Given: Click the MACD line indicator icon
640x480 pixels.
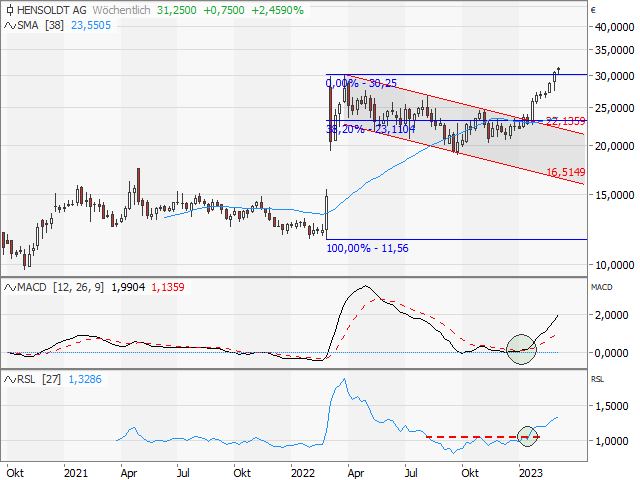Looking at the screenshot, I should tap(10, 288).
